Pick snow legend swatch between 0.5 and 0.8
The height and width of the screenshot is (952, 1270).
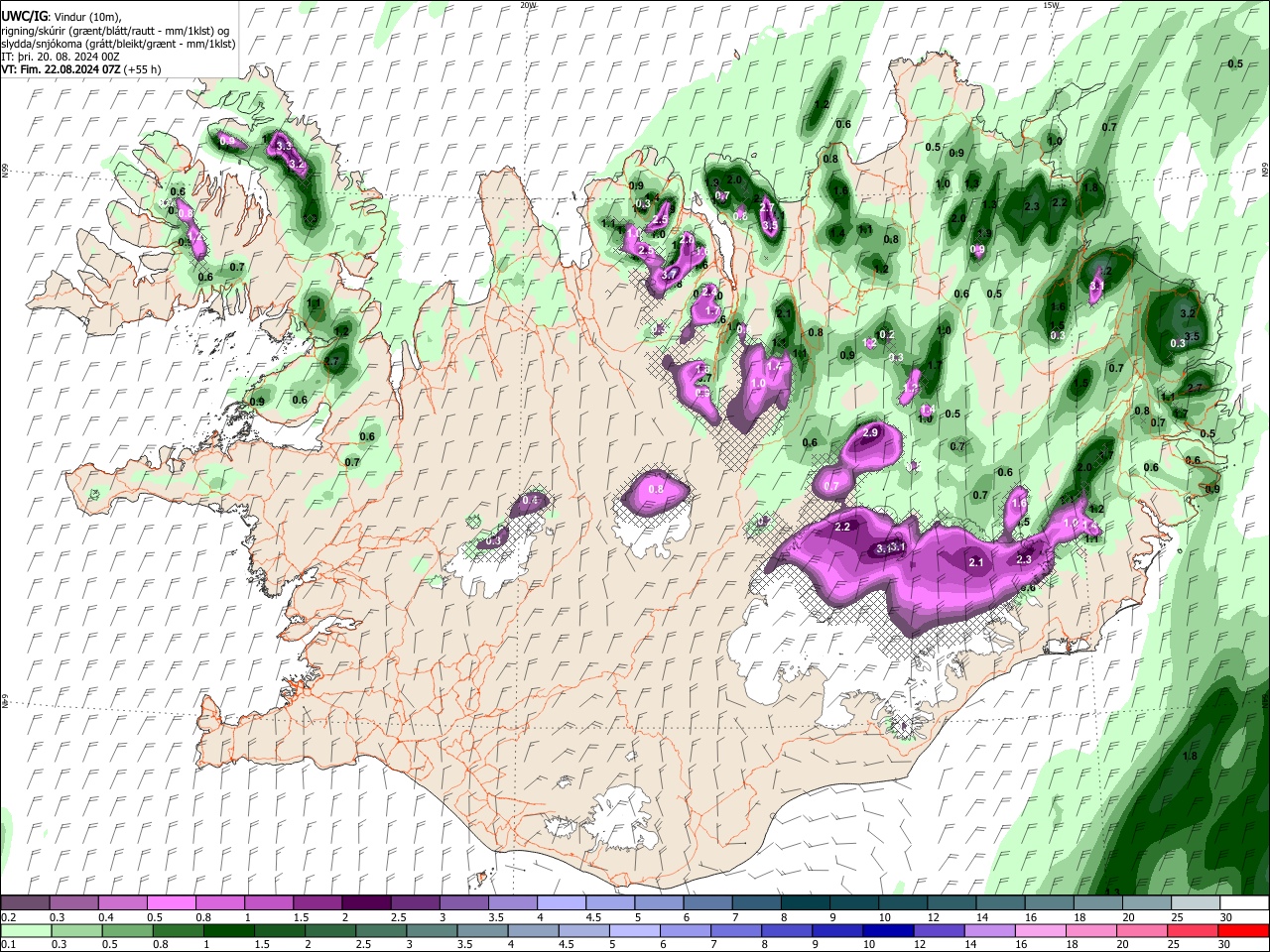click(x=171, y=903)
